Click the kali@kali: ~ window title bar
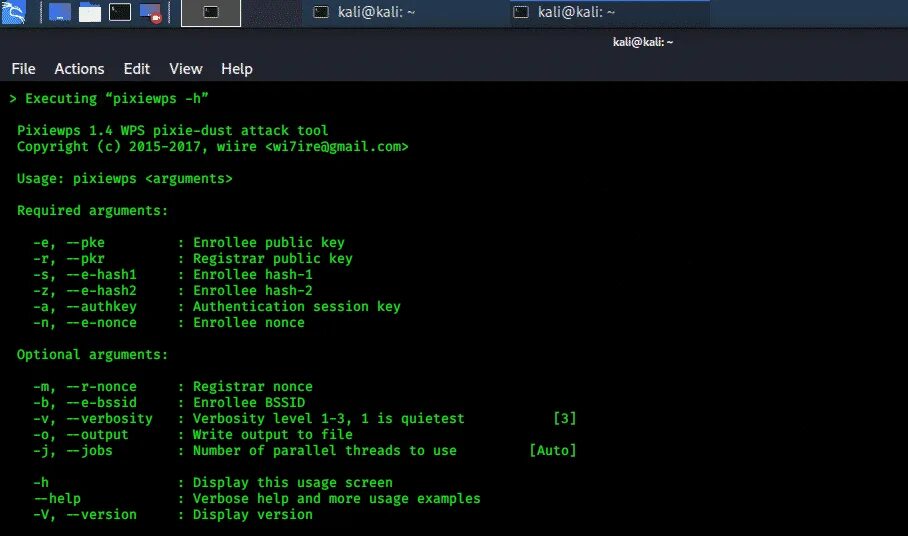 643,42
